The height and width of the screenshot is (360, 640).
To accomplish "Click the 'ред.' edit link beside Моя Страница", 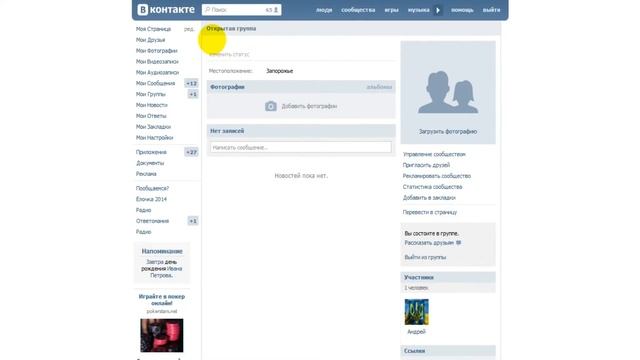I will coord(189,29).
